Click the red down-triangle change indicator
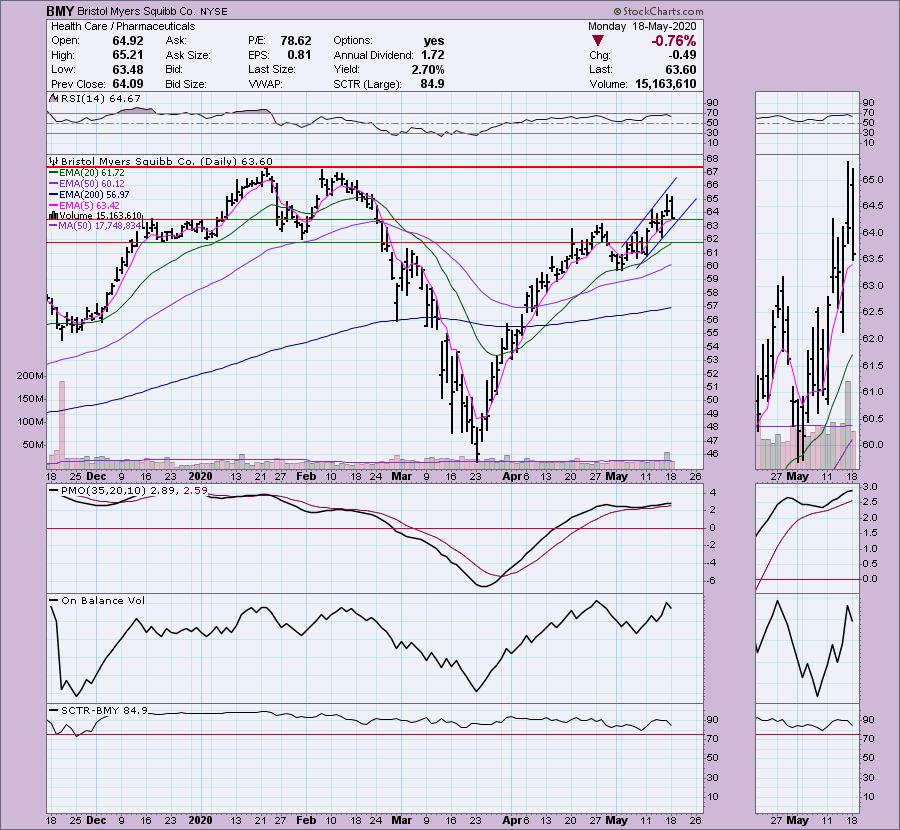The width and height of the screenshot is (900, 830). [x=598, y=41]
